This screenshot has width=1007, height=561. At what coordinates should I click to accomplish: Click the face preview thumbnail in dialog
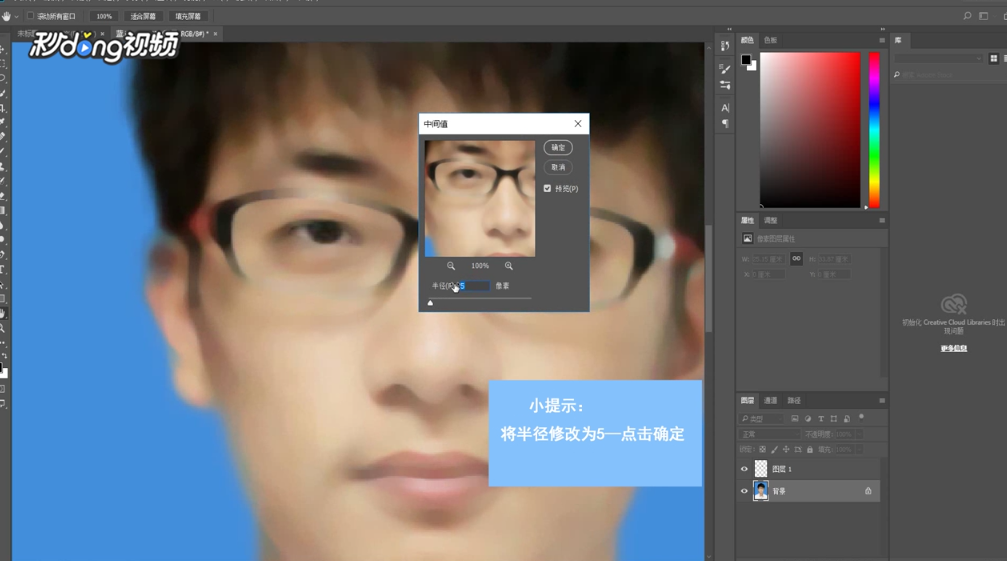coord(480,198)
